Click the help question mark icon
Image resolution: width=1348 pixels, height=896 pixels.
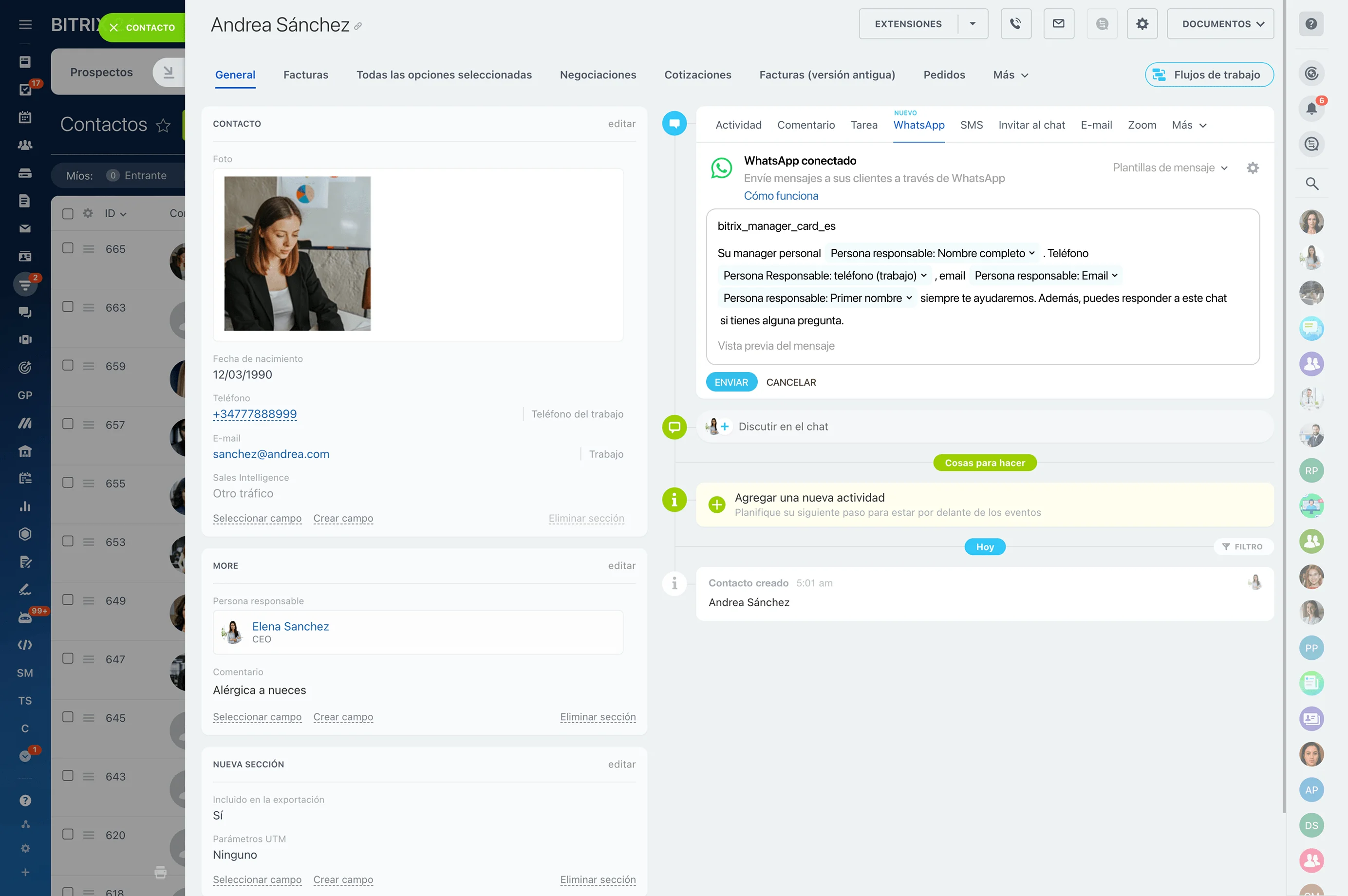[1311, 23]
